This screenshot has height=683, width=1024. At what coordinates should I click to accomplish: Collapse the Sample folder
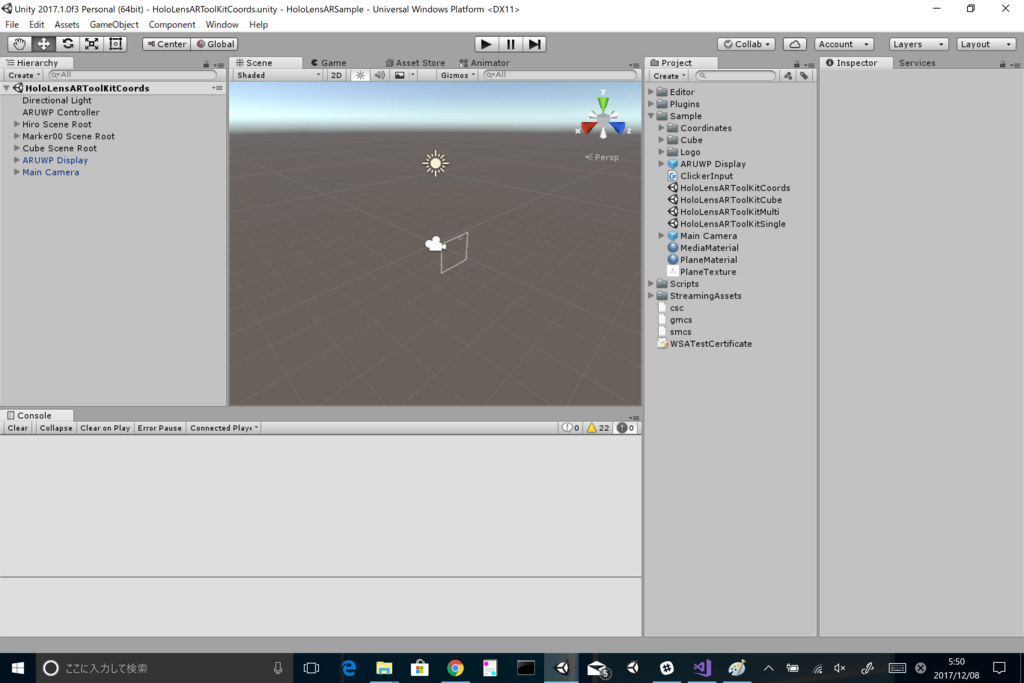pyautogui.click(x=651, y=116)
